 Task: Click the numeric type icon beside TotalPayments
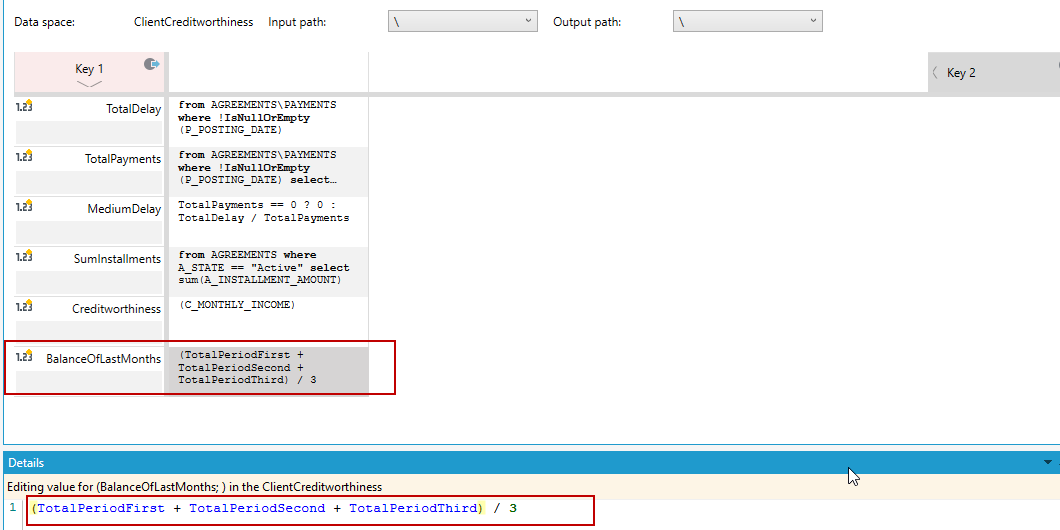24,155
